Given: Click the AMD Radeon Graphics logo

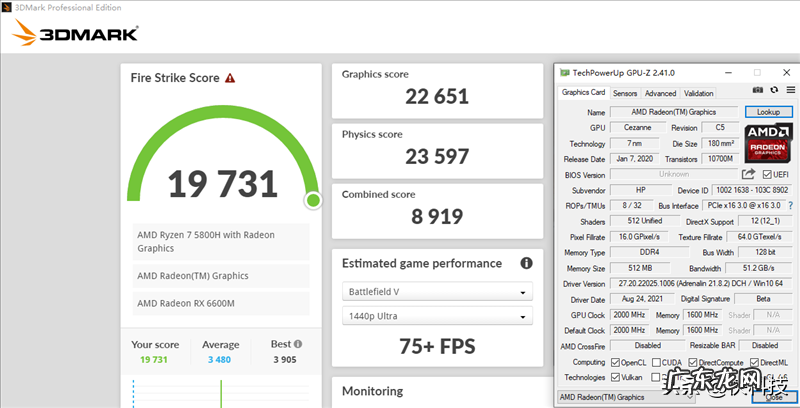Looking at the screenshot, I should [x=767, y=143].
